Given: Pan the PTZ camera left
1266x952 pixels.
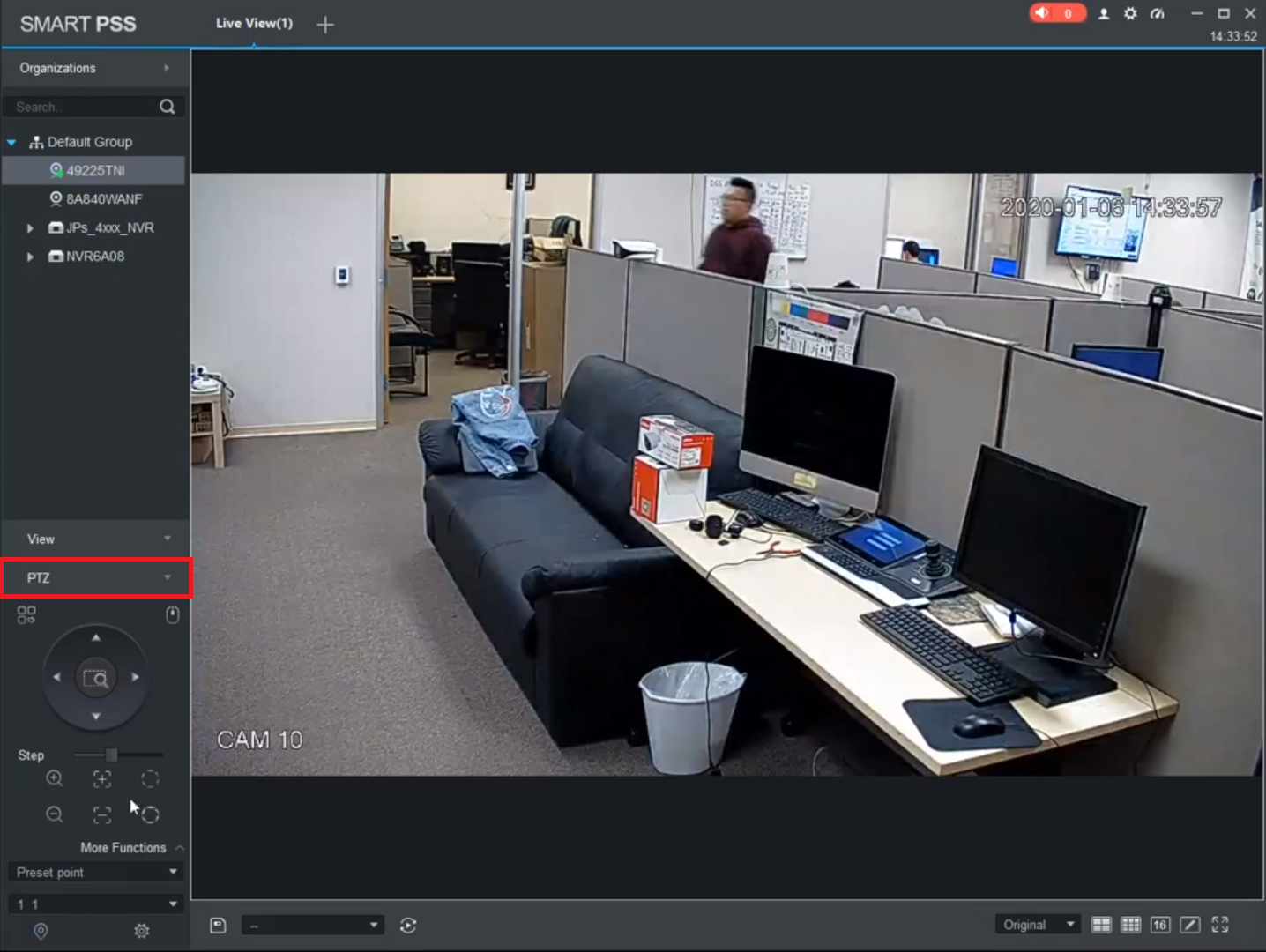Looking at the screenshot, I should point(56,677).
